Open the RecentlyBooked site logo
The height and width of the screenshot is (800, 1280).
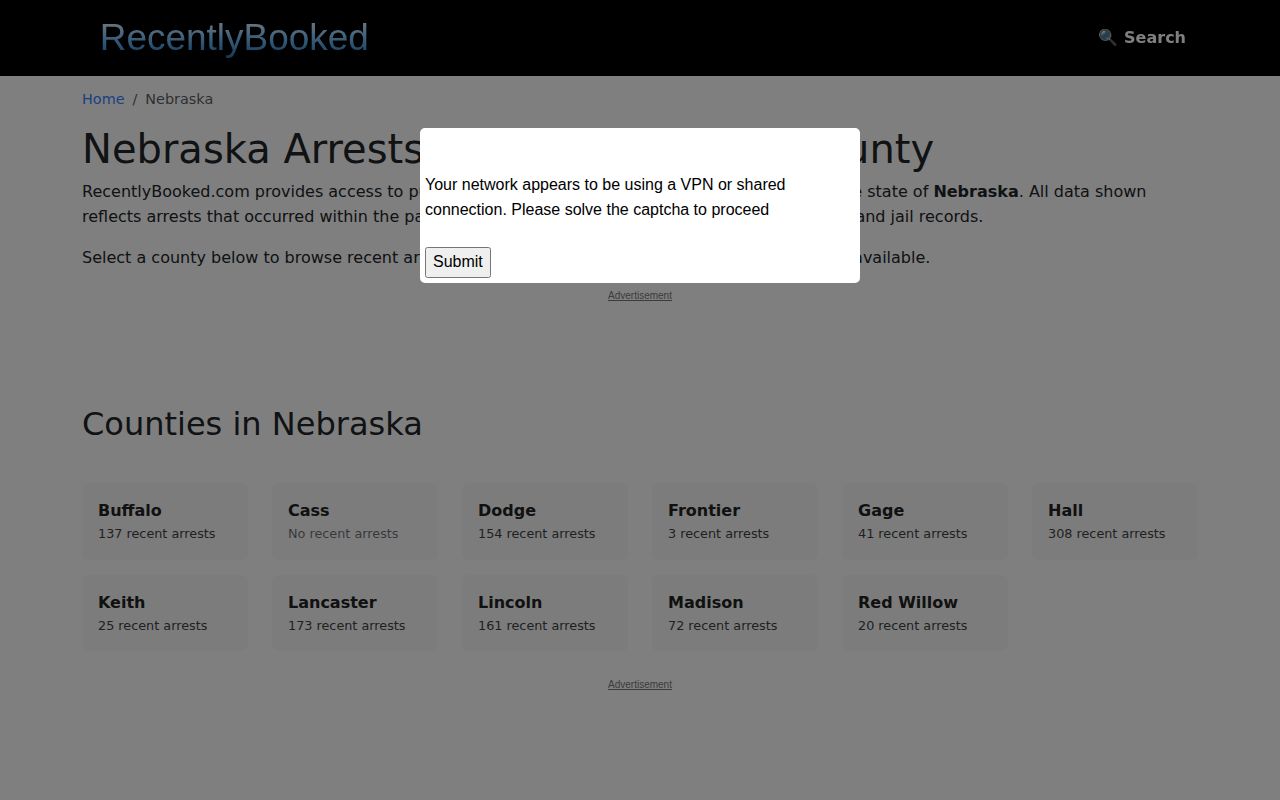[234, 37]
